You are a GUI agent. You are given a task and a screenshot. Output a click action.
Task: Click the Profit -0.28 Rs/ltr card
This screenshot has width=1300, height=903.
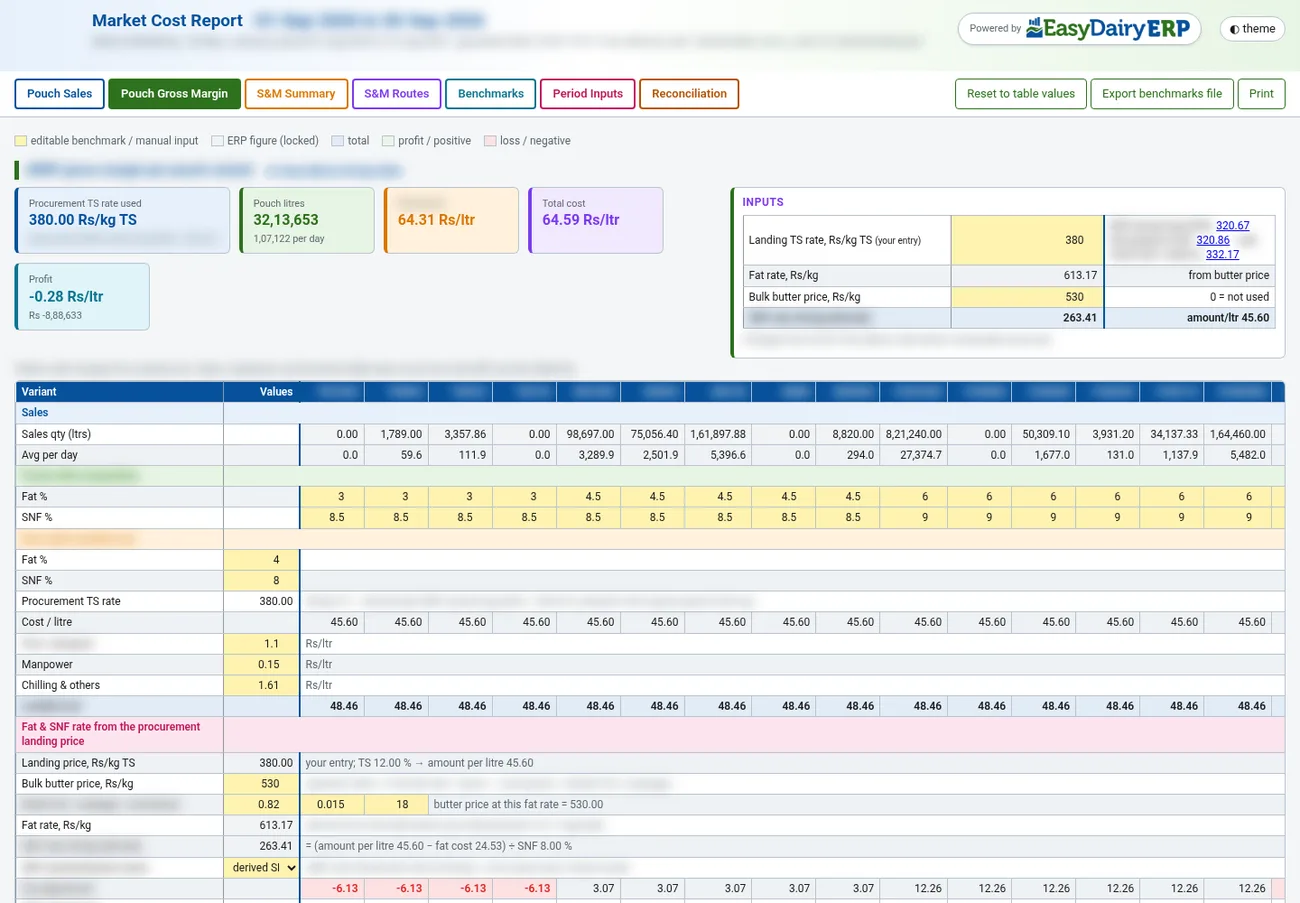82,296
